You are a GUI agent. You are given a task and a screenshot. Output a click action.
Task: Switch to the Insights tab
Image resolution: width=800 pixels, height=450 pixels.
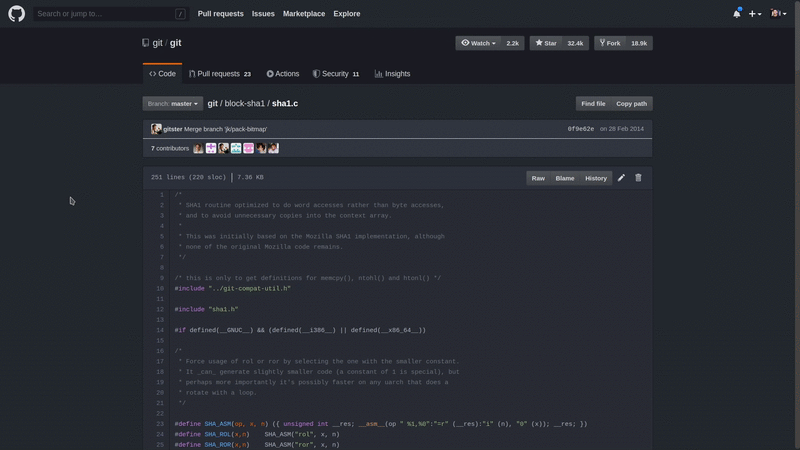pos(392,74)
